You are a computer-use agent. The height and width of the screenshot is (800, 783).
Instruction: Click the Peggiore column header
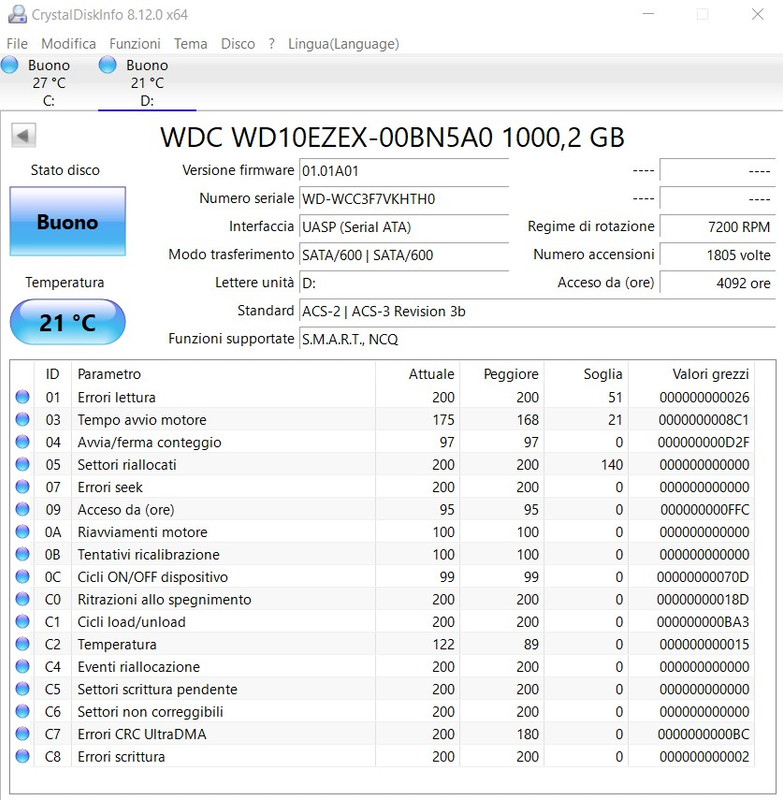click(x=502, y=374)
